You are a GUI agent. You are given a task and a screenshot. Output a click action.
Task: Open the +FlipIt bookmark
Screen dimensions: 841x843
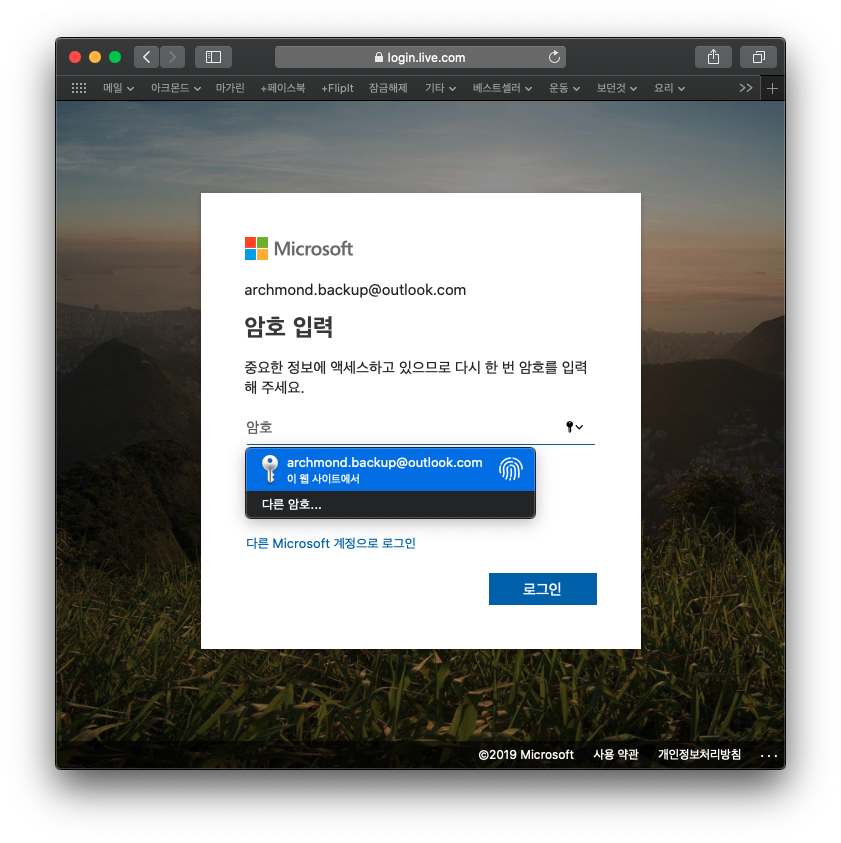pyautogui.click(x=337, y=88)
